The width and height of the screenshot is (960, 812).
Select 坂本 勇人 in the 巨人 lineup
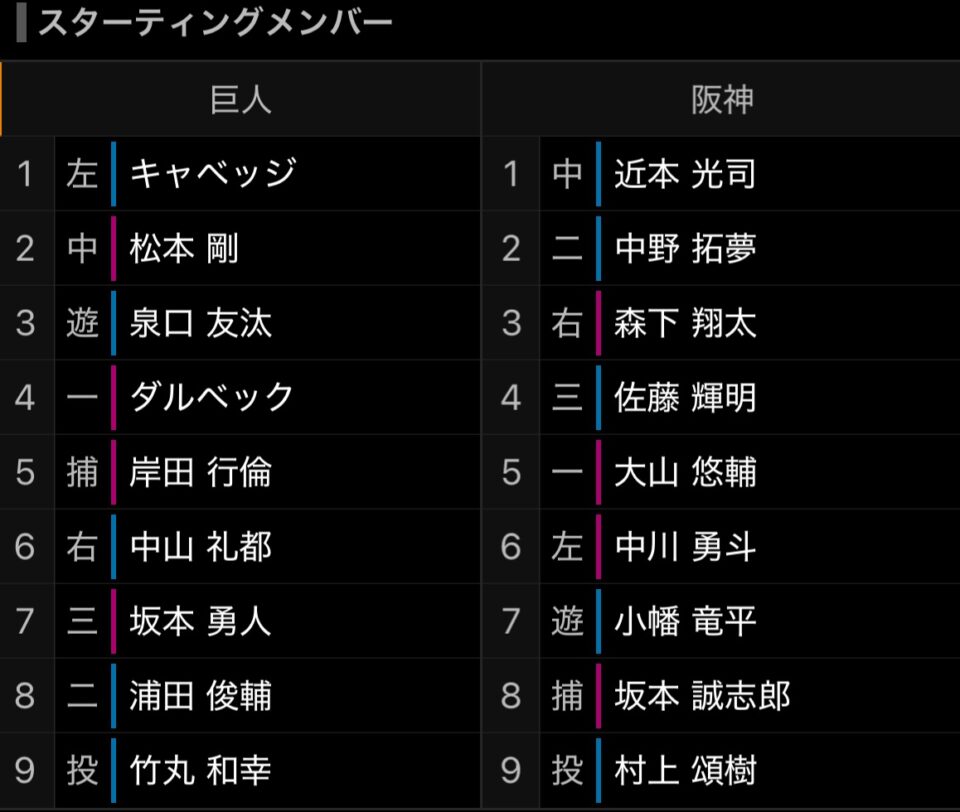point(201,621)
